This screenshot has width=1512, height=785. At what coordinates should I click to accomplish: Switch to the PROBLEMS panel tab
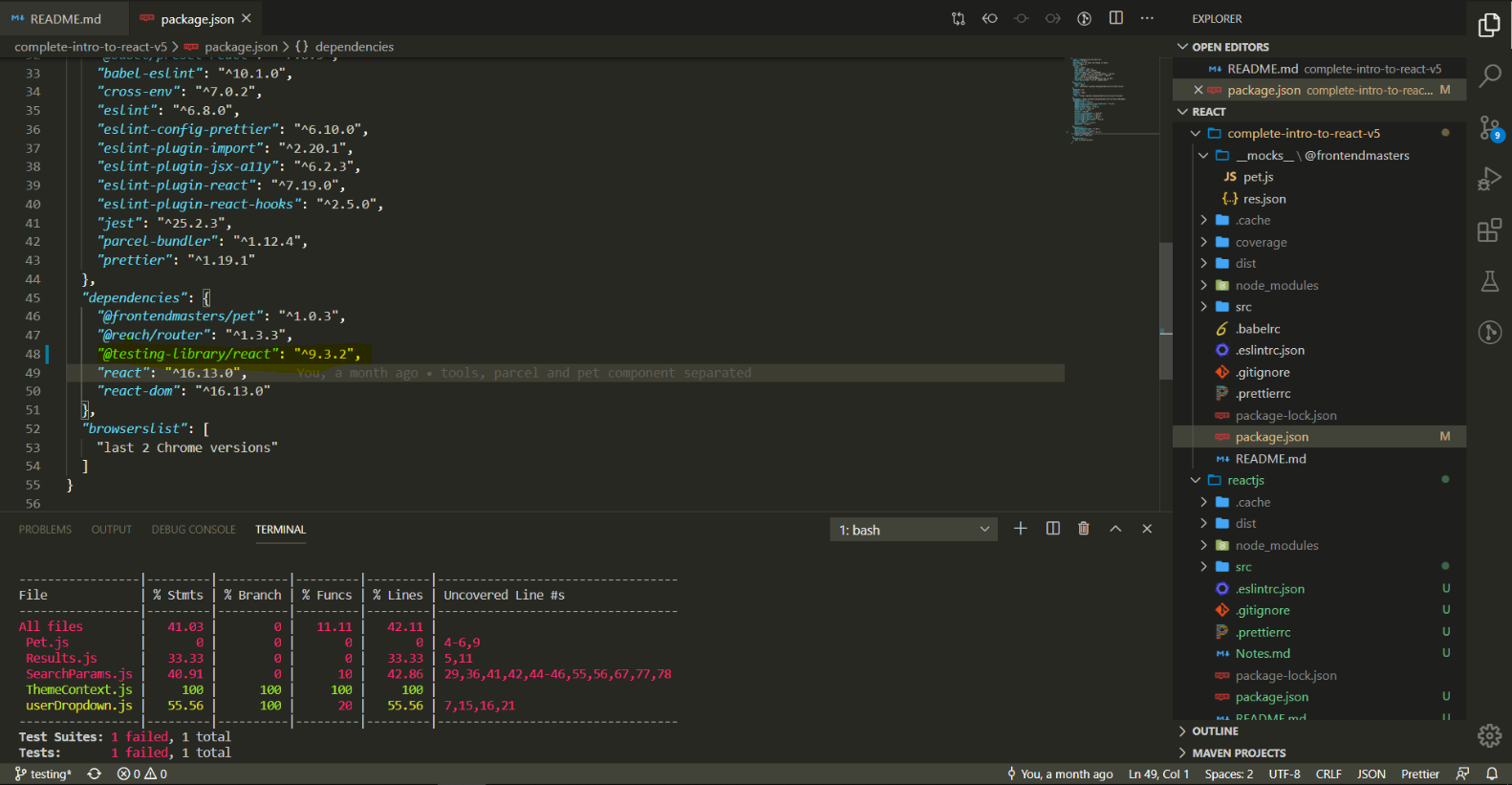[45, 530]
